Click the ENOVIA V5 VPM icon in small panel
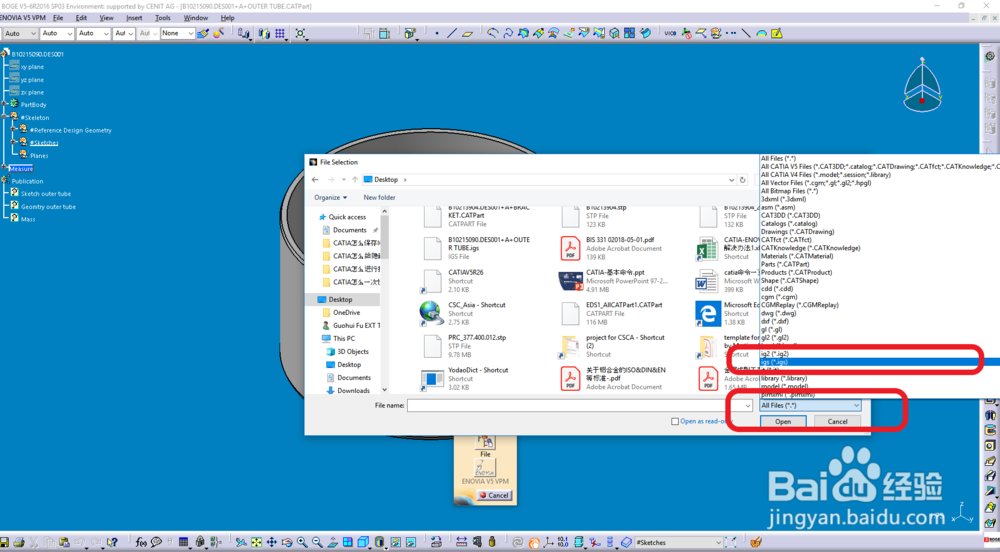The width and height of the screenshot is (1000, 552). pyautogui.click(x=485, y=468)
